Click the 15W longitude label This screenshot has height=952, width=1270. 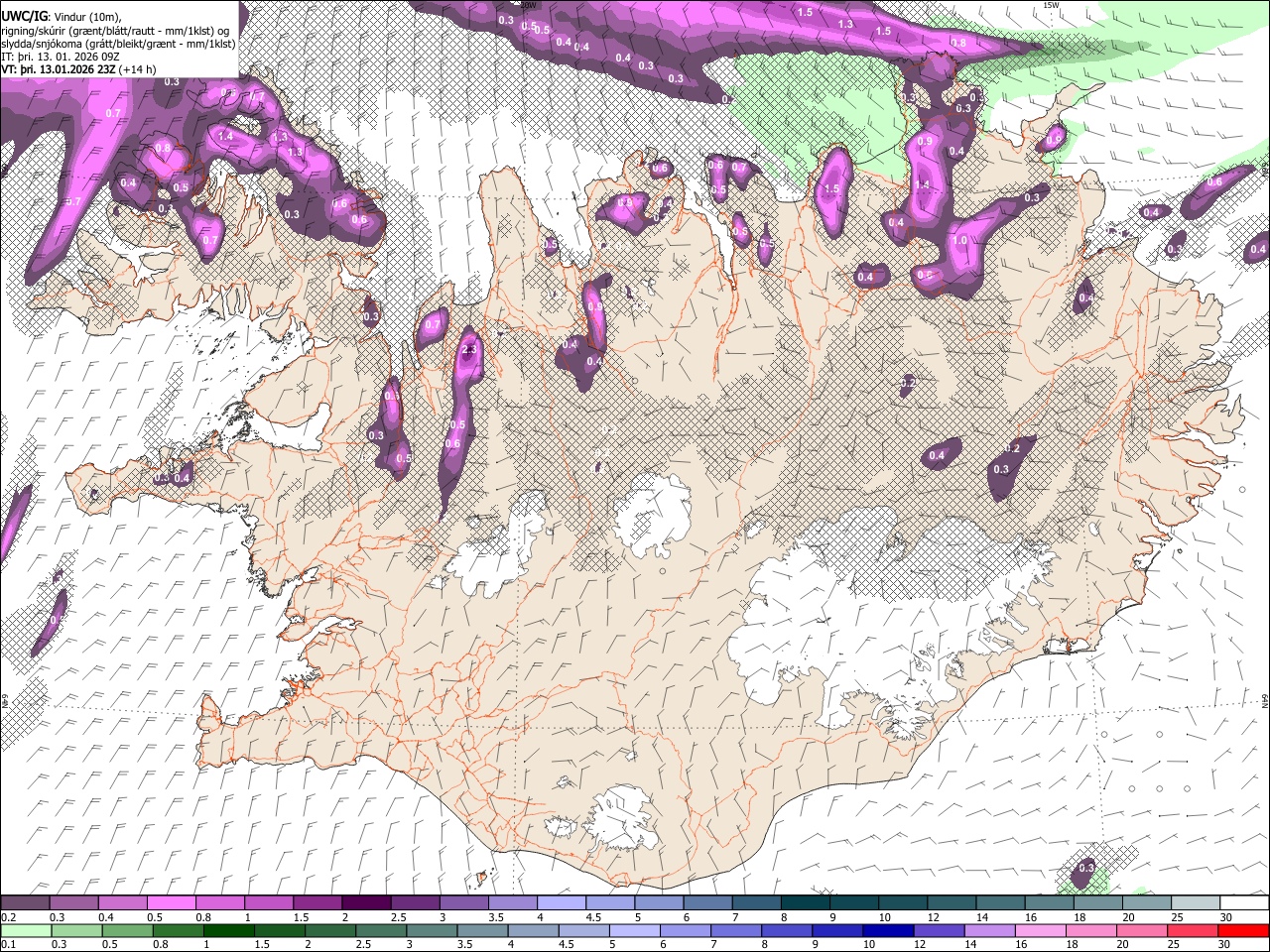1052,5
